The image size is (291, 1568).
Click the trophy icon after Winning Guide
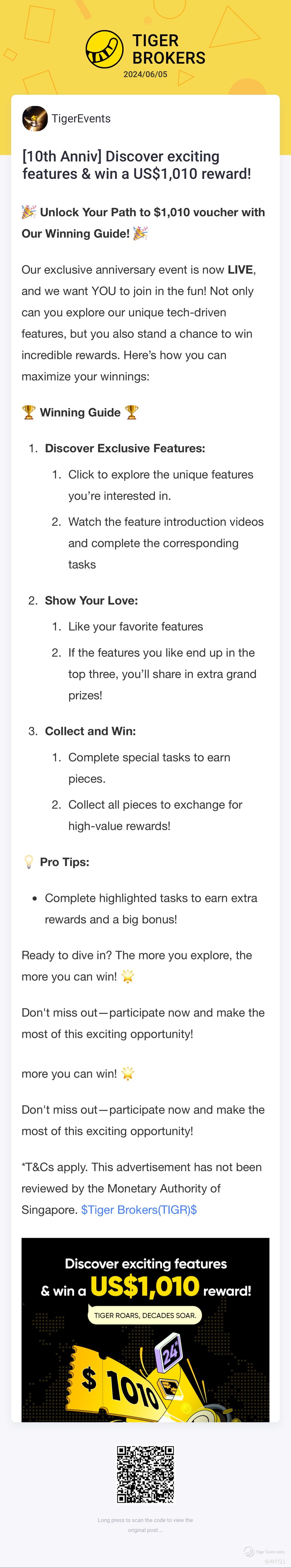132,412
